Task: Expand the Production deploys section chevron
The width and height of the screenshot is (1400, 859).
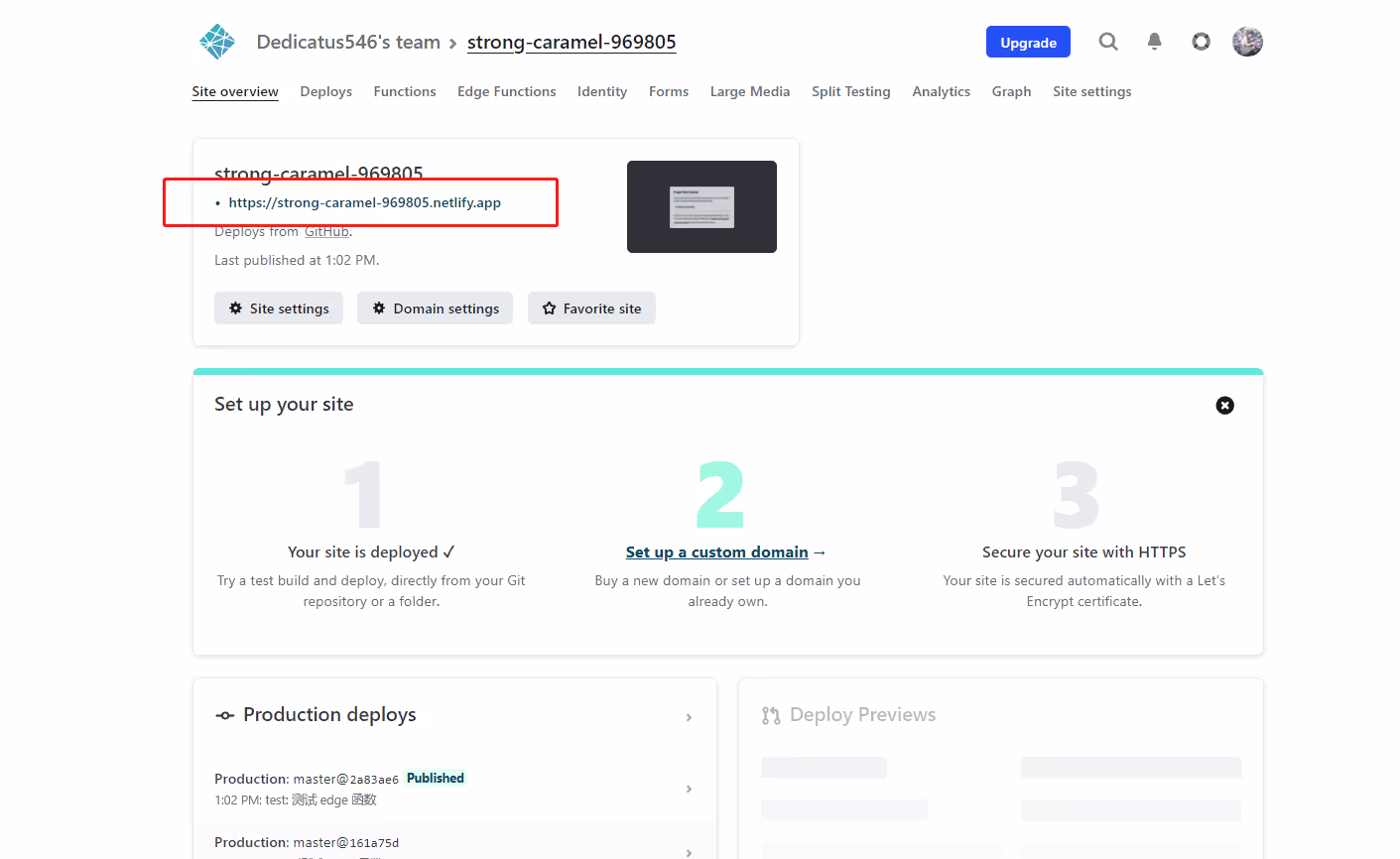Action: pos(689,717)
